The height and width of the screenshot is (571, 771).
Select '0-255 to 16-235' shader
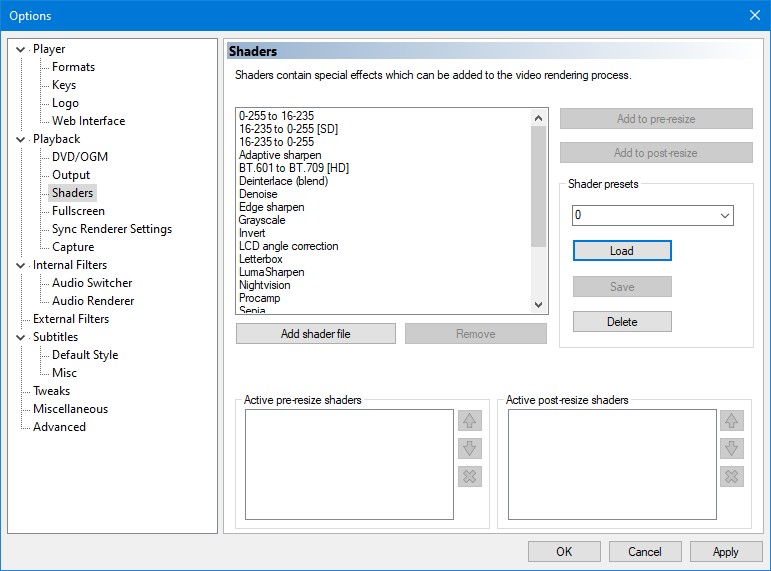(276, 116)
